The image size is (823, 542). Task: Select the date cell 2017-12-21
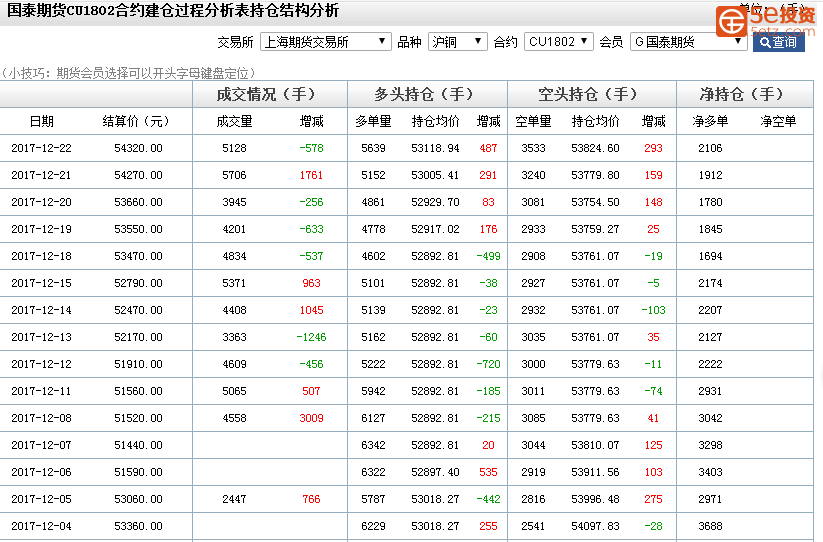41,175
